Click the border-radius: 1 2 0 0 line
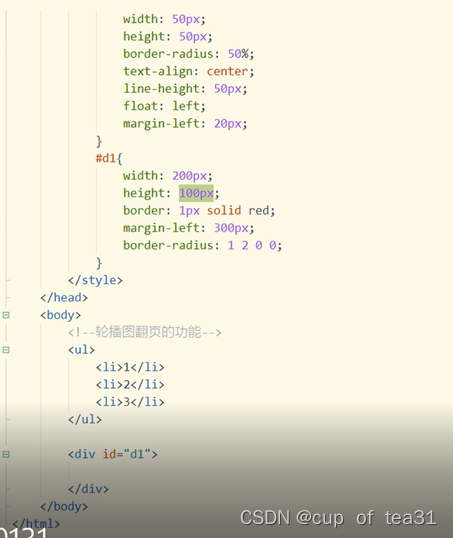Viewport: 453px width, 538px height. click(202, 245)
